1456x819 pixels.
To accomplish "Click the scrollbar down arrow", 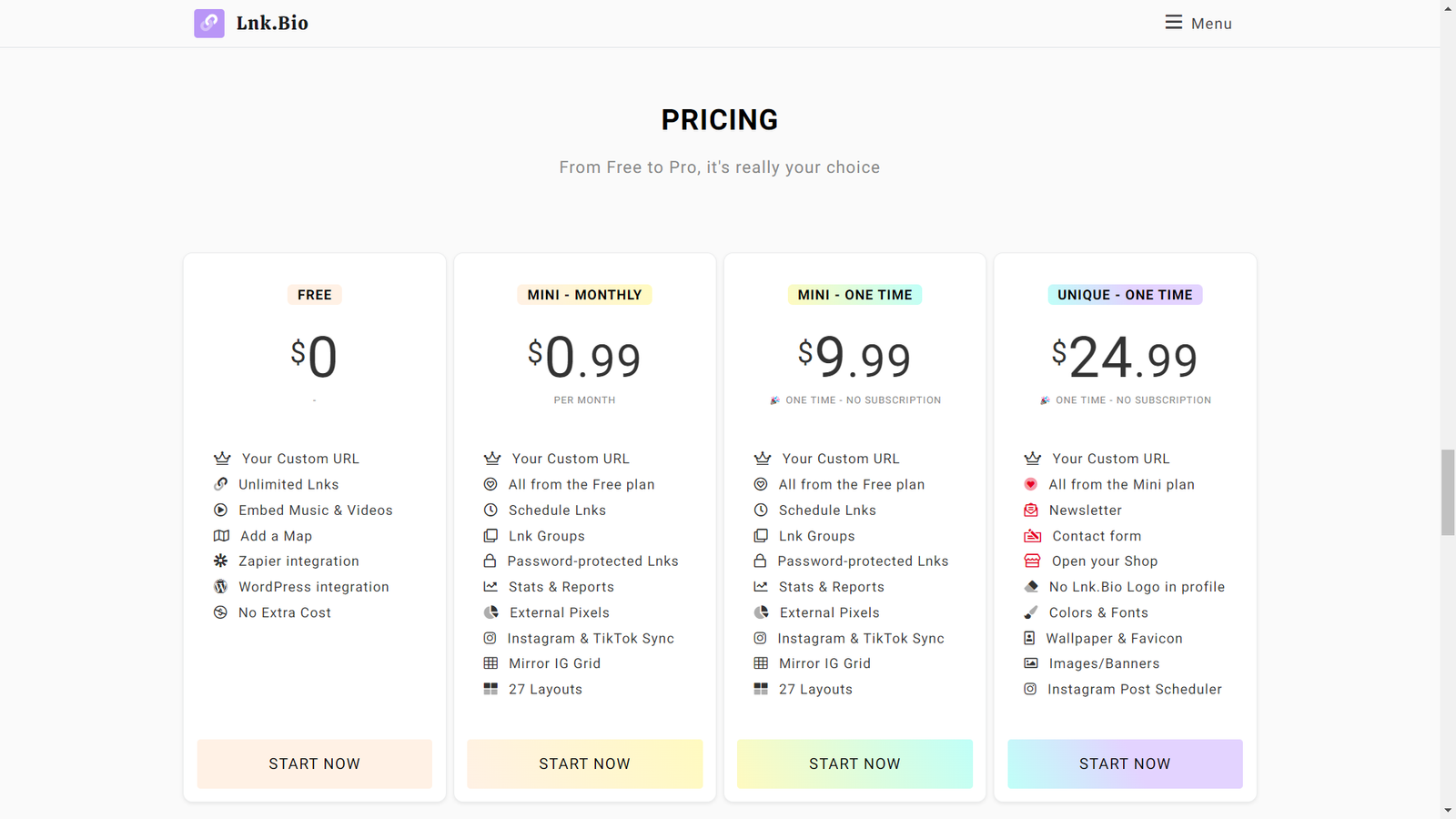I will click(x=1448, y=811).
